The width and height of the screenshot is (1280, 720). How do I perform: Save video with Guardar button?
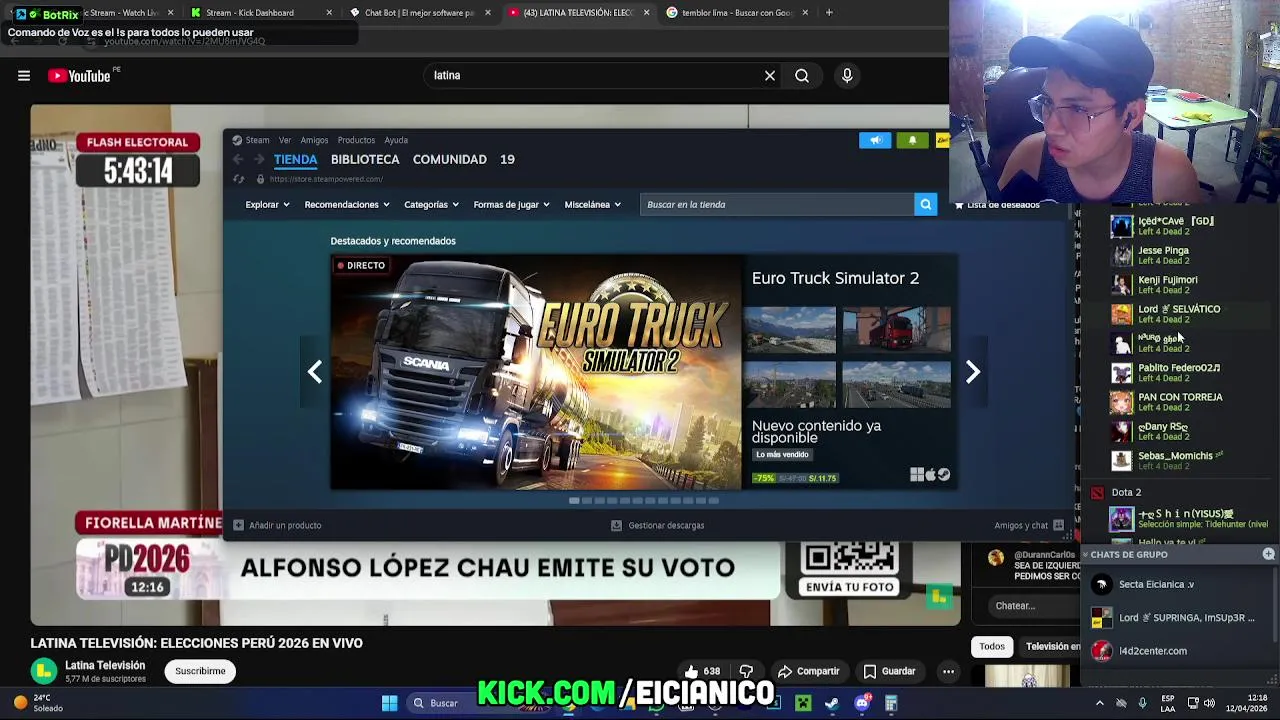889,672
